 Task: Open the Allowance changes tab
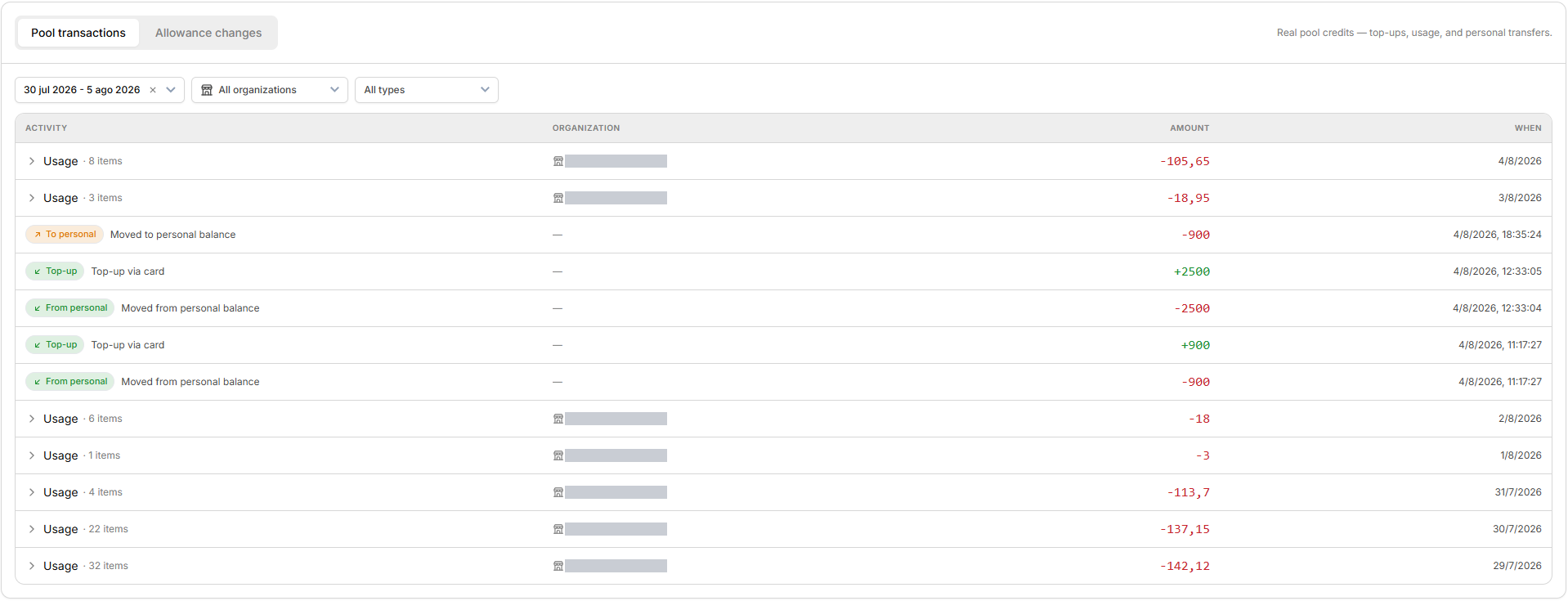tap(208, 33)
